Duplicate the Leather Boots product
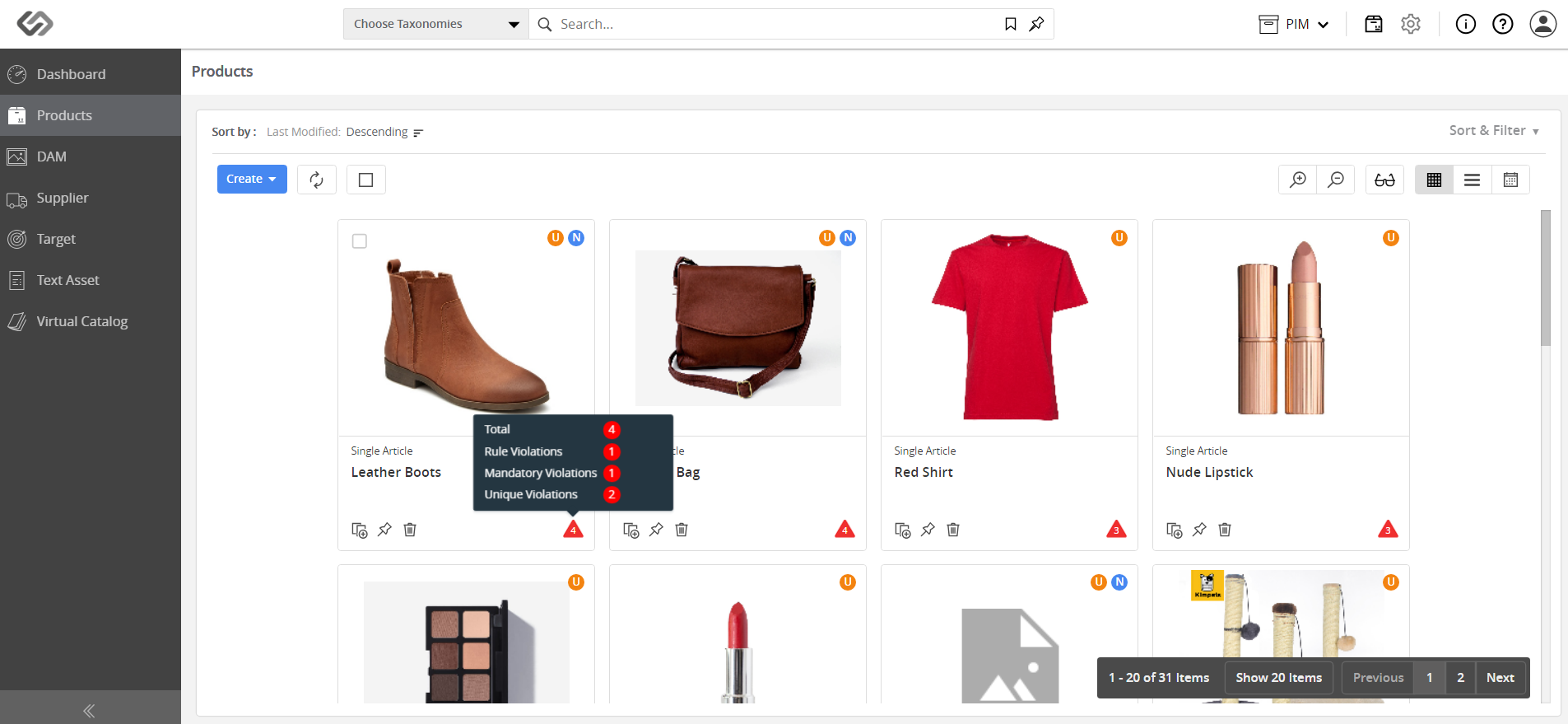 (x=360, y=530)
